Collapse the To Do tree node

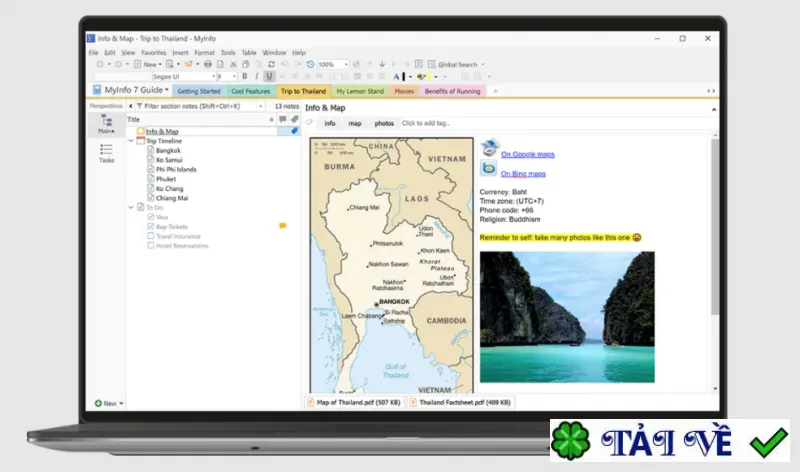click(x=131, y=208)
